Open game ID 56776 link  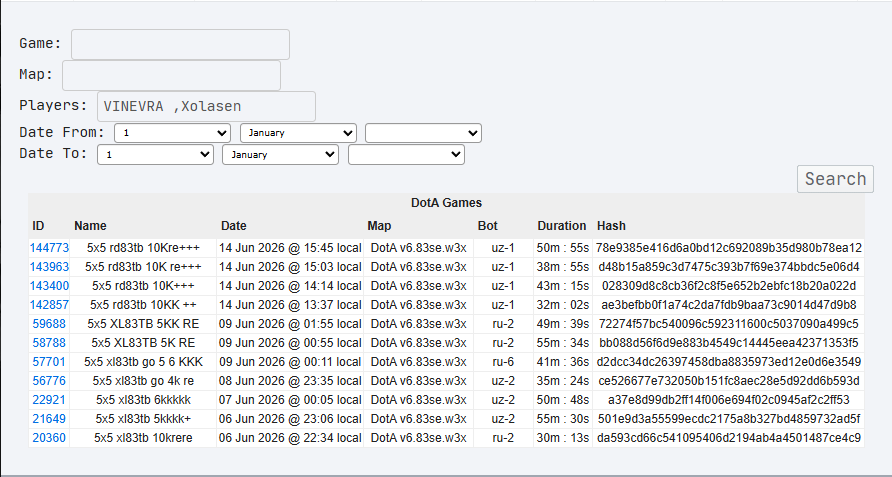tap(49, 381)
